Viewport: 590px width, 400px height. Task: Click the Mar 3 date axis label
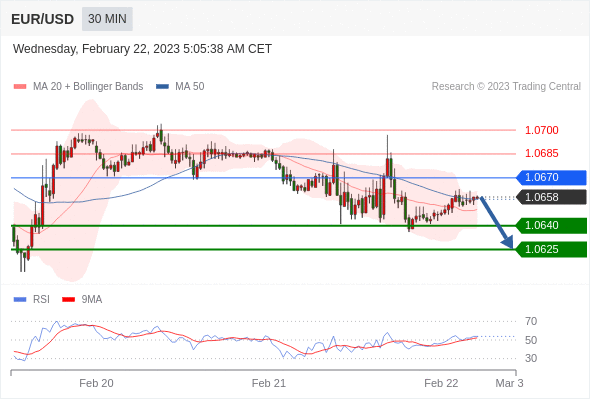[x=509, y=383]
